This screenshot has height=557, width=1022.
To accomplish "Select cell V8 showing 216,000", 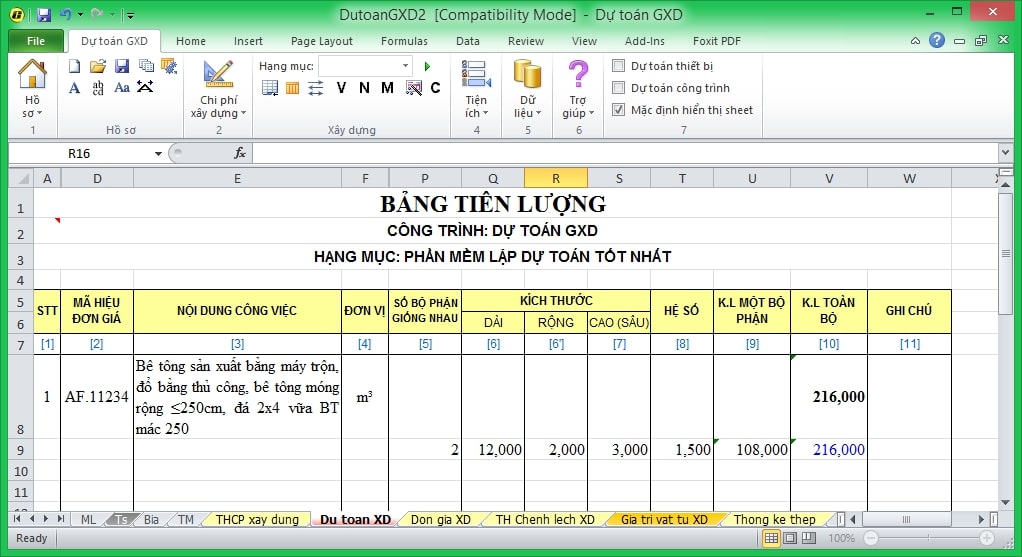I will click(x=828, y=397).
